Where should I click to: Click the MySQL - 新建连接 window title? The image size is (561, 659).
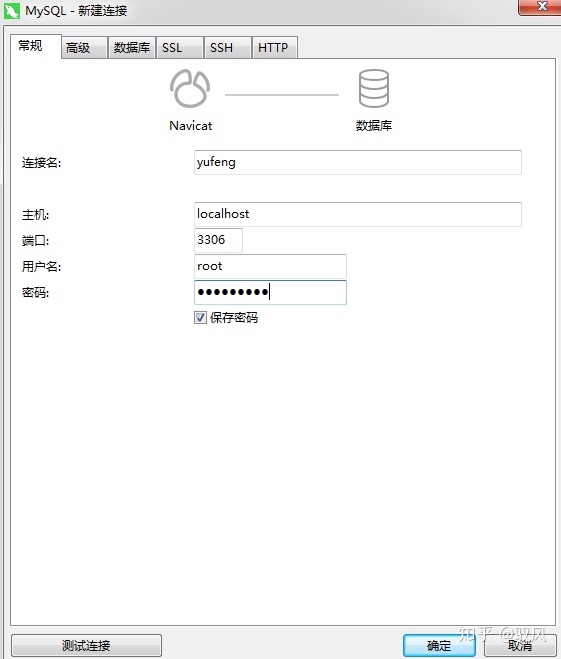pos(76,11)
